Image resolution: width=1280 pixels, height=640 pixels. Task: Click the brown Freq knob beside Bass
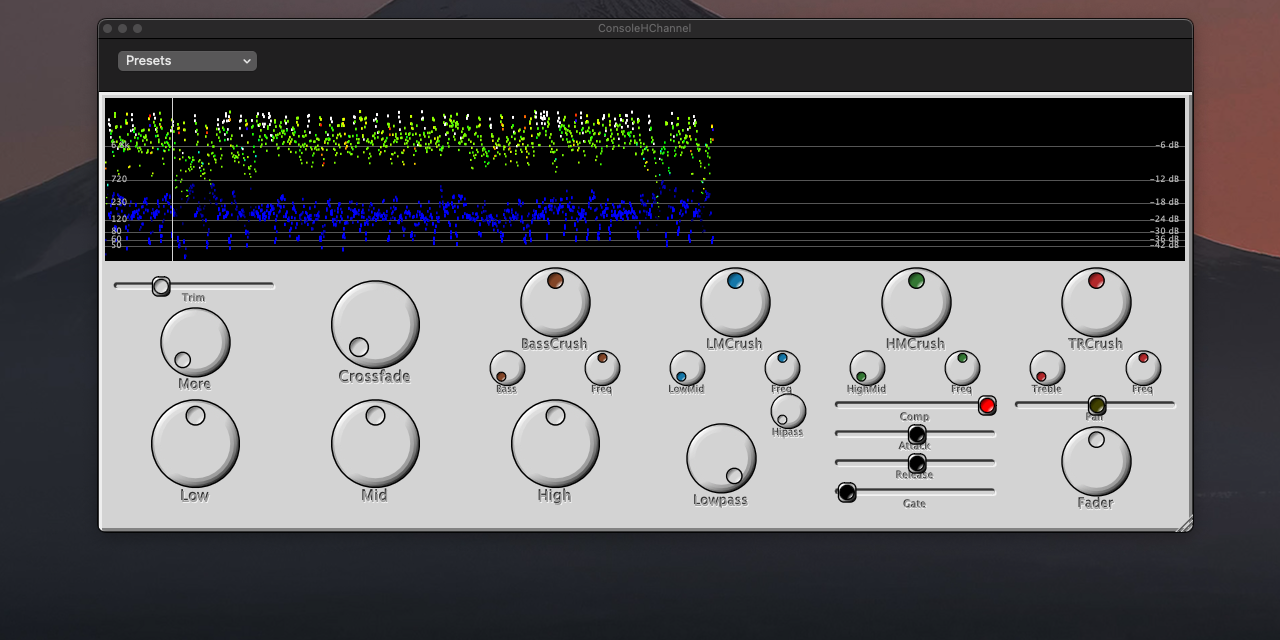[602, 368]
